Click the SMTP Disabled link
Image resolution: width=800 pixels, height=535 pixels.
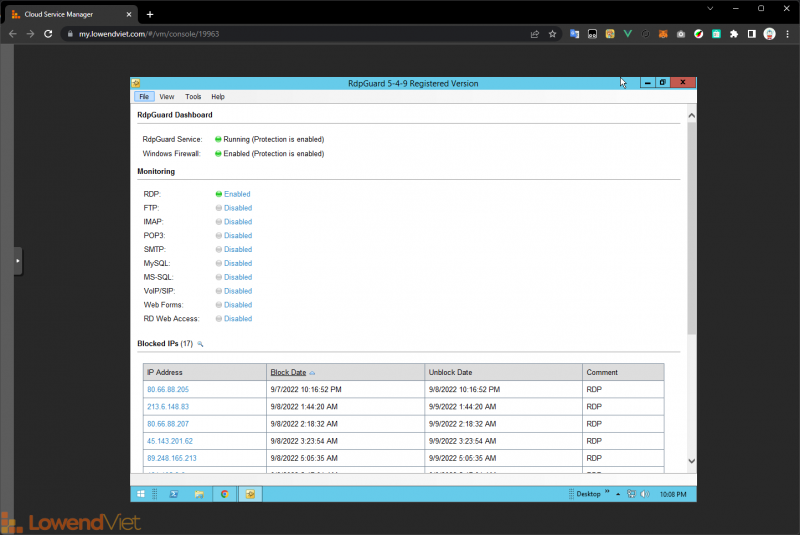click(x=238, y=249)
